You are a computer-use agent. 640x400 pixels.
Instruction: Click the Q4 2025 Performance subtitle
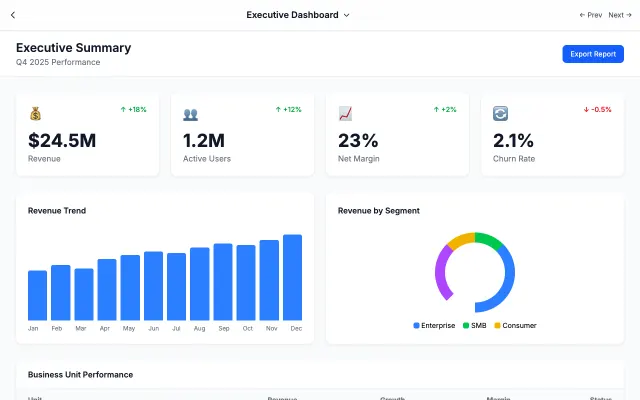58,62
